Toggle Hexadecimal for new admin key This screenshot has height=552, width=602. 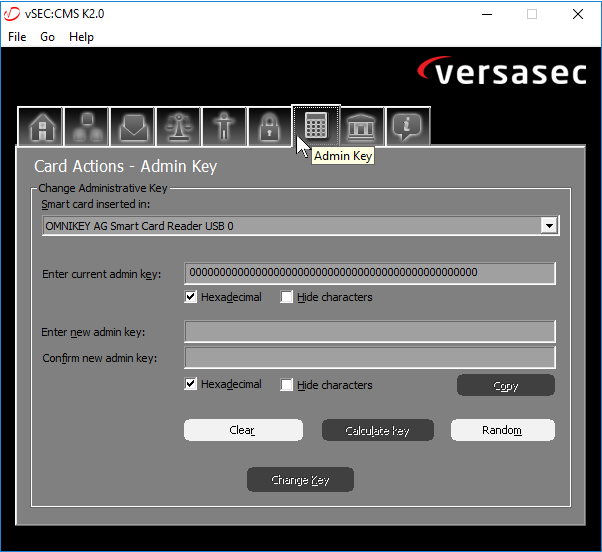click(x=190, y=384)
